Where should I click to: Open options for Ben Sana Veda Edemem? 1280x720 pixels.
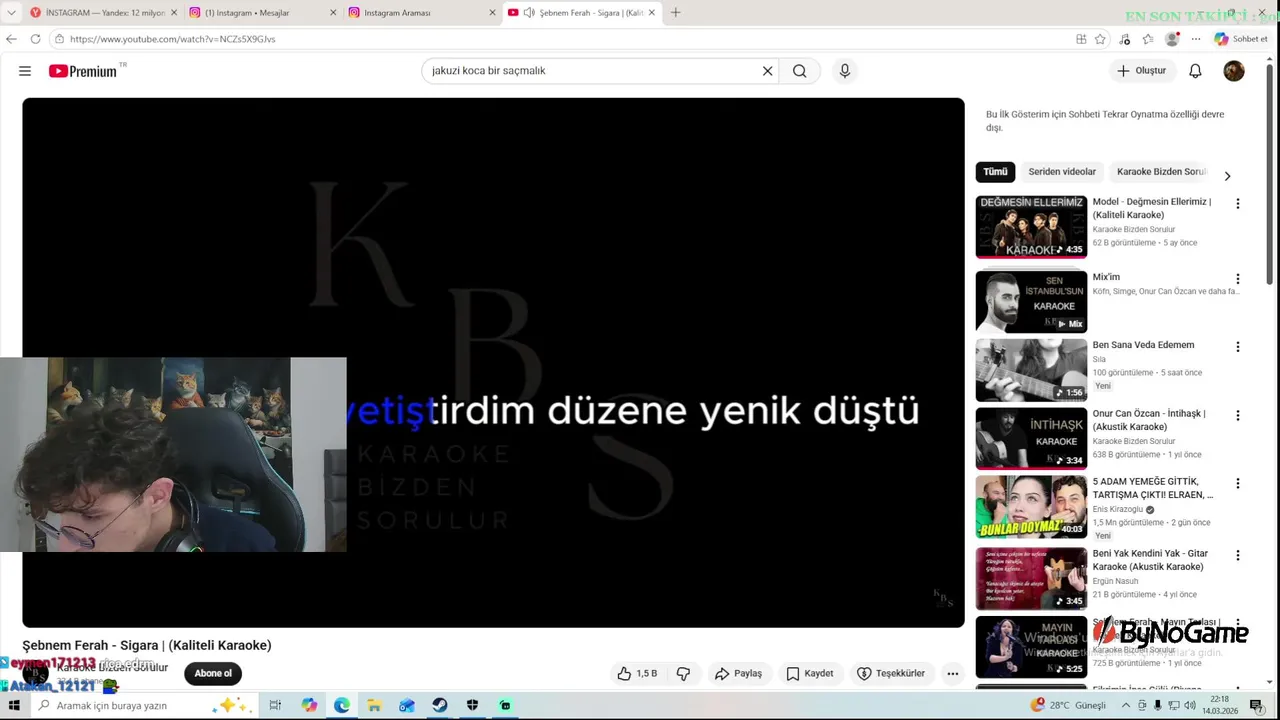tap(1238, 347)
